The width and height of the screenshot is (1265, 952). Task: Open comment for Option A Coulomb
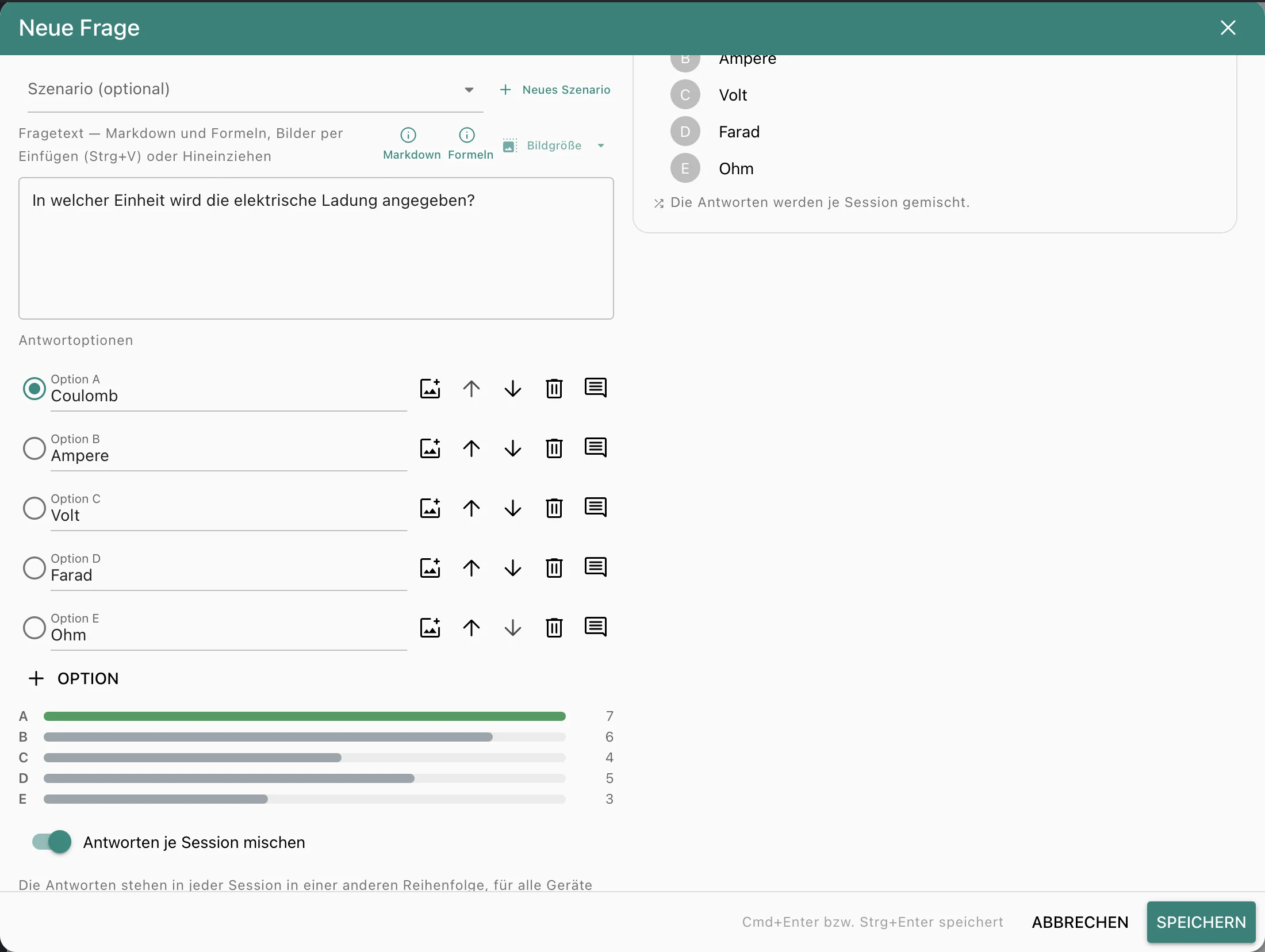pyautogui.click(x=596, y=389)
